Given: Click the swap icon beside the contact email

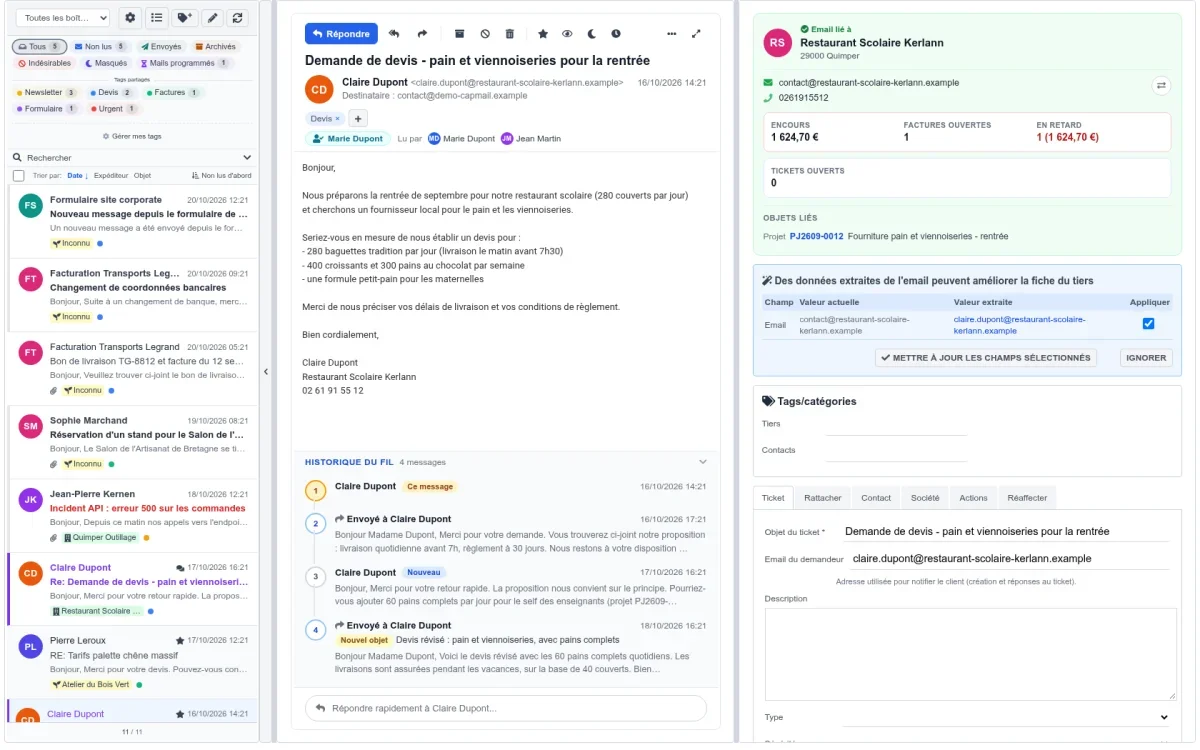Looking at the screenshot, I should tap(1161, 86).
